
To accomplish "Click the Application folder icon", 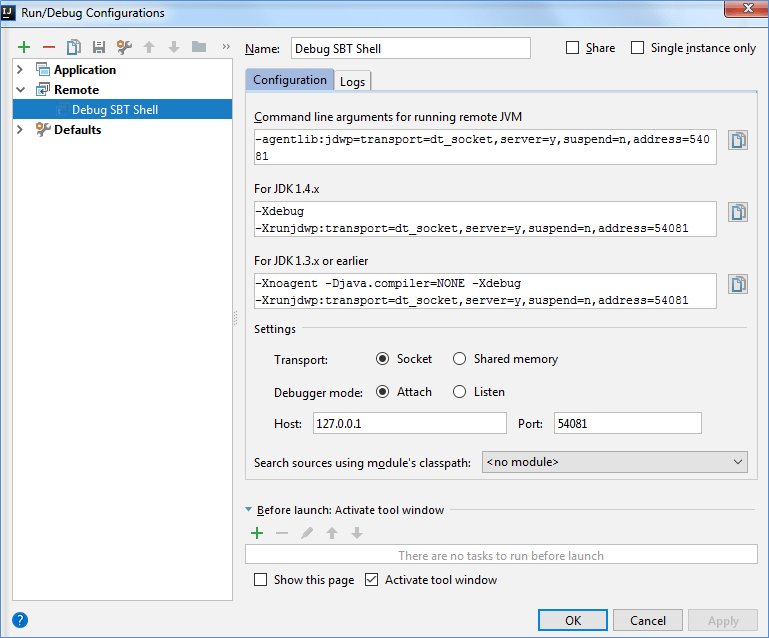I will click(x=43, y=70).
